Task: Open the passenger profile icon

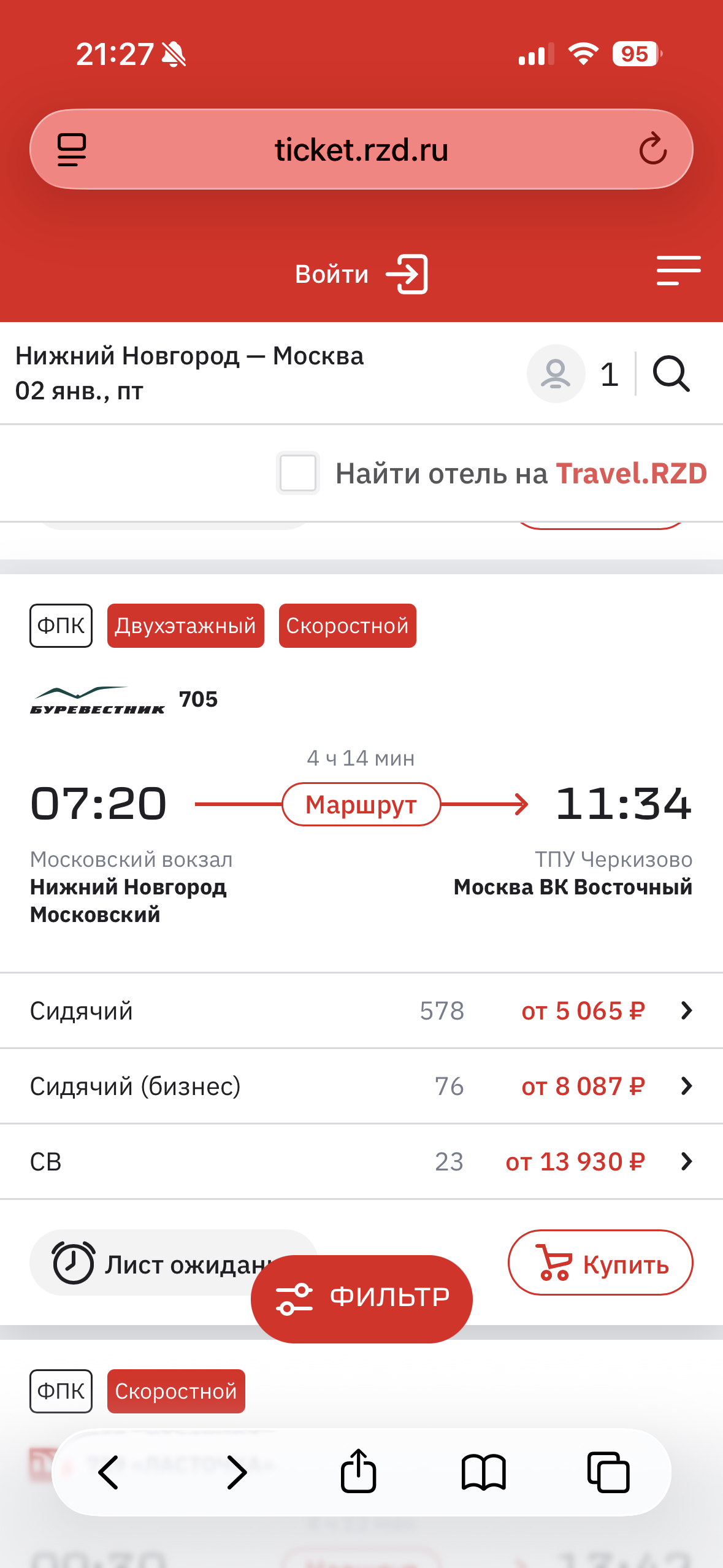Action: (556, 374)
